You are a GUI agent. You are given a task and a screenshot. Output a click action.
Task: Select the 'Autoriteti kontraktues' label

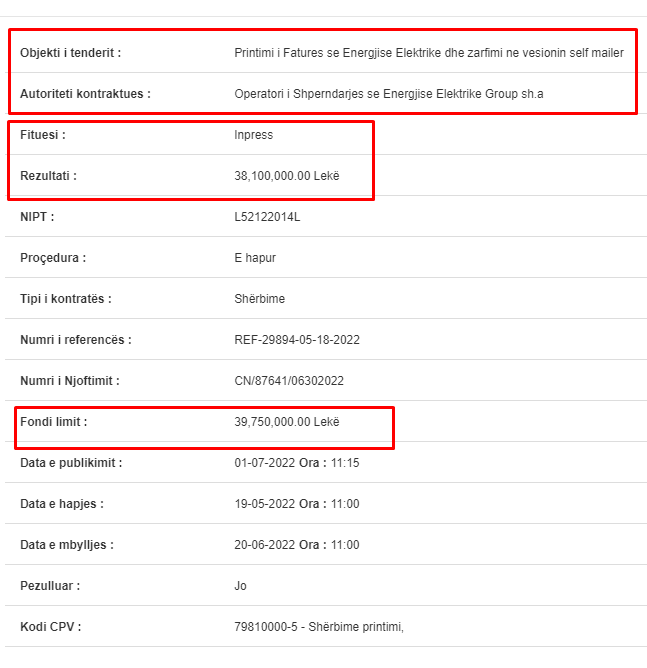(85, 94)
